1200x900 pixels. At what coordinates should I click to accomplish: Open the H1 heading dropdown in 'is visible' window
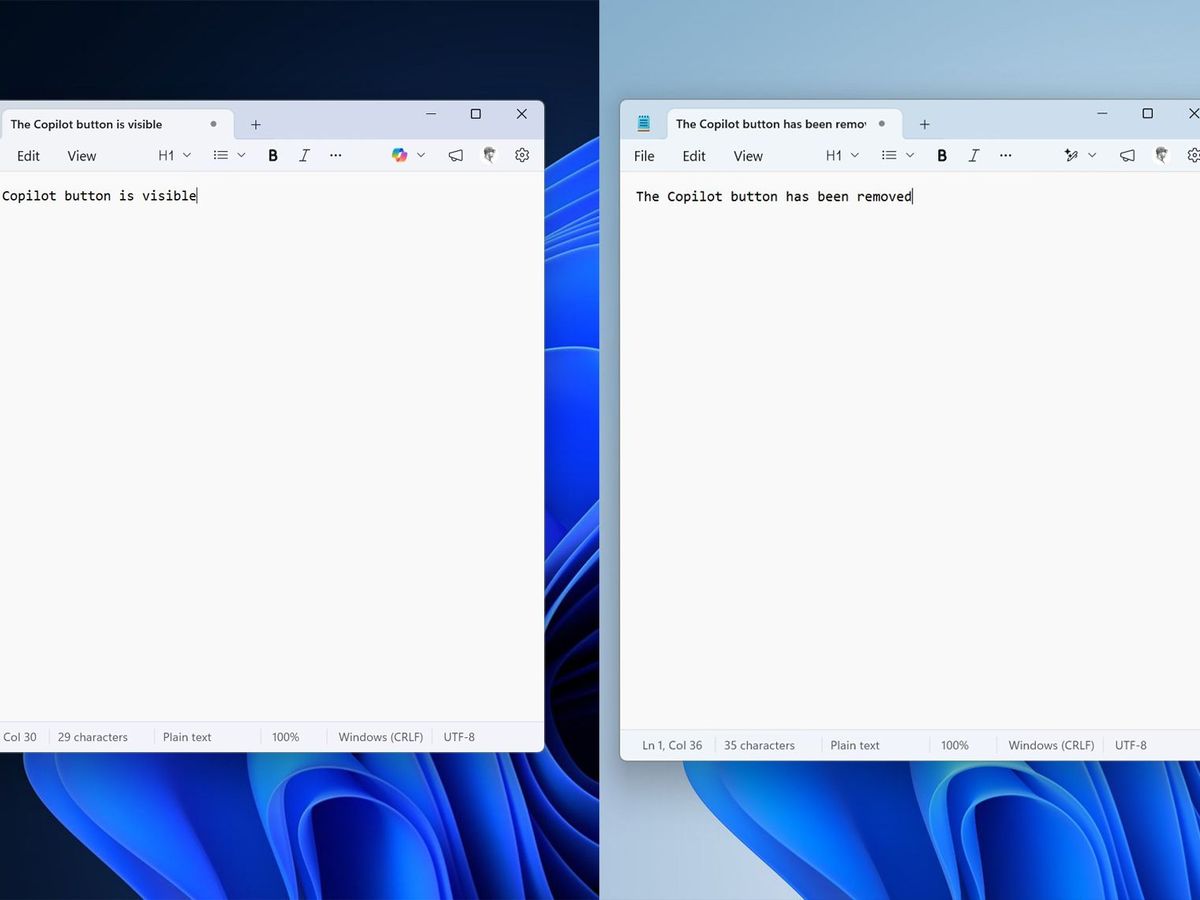point(174,155)
